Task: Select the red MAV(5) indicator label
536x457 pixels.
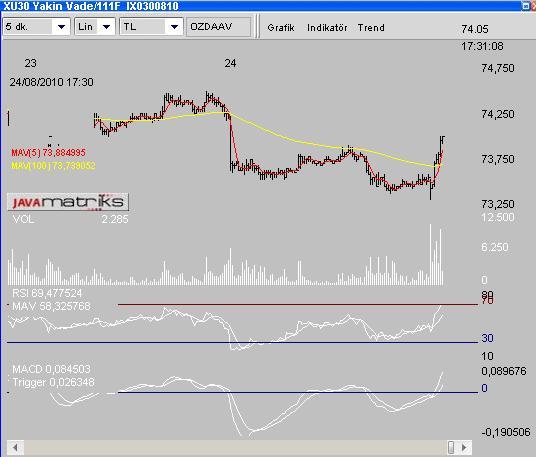Action: click(48, 152)
